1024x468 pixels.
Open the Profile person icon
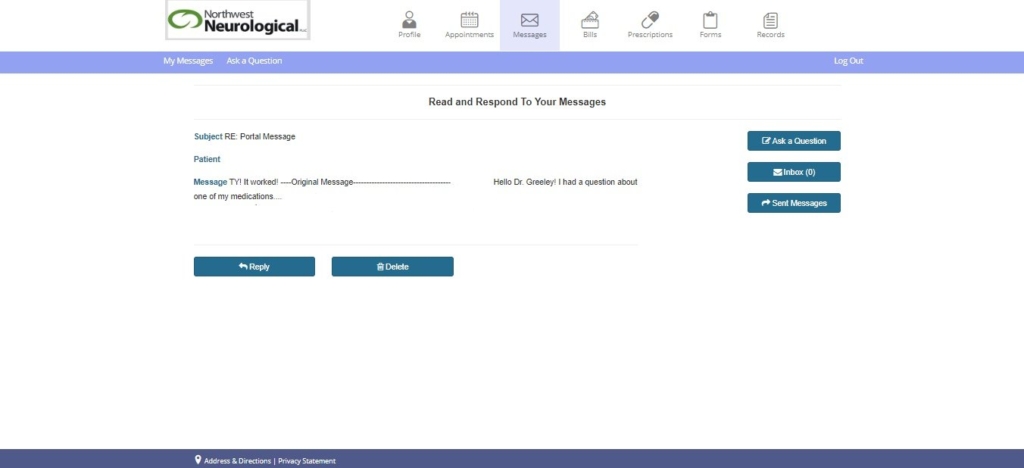pos(409,20)
